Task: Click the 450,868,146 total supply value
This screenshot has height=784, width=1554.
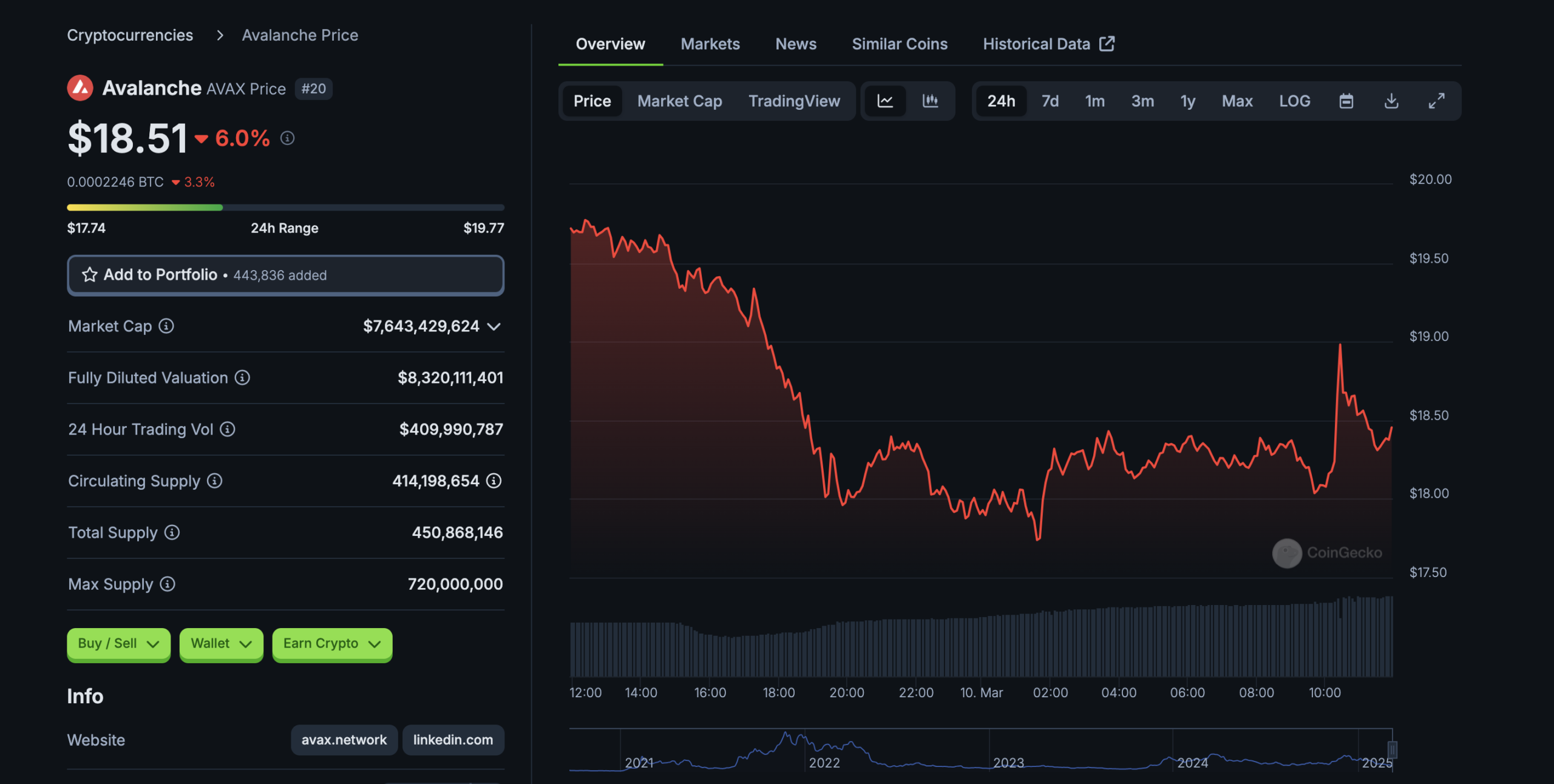Action: tap(457, 533)
